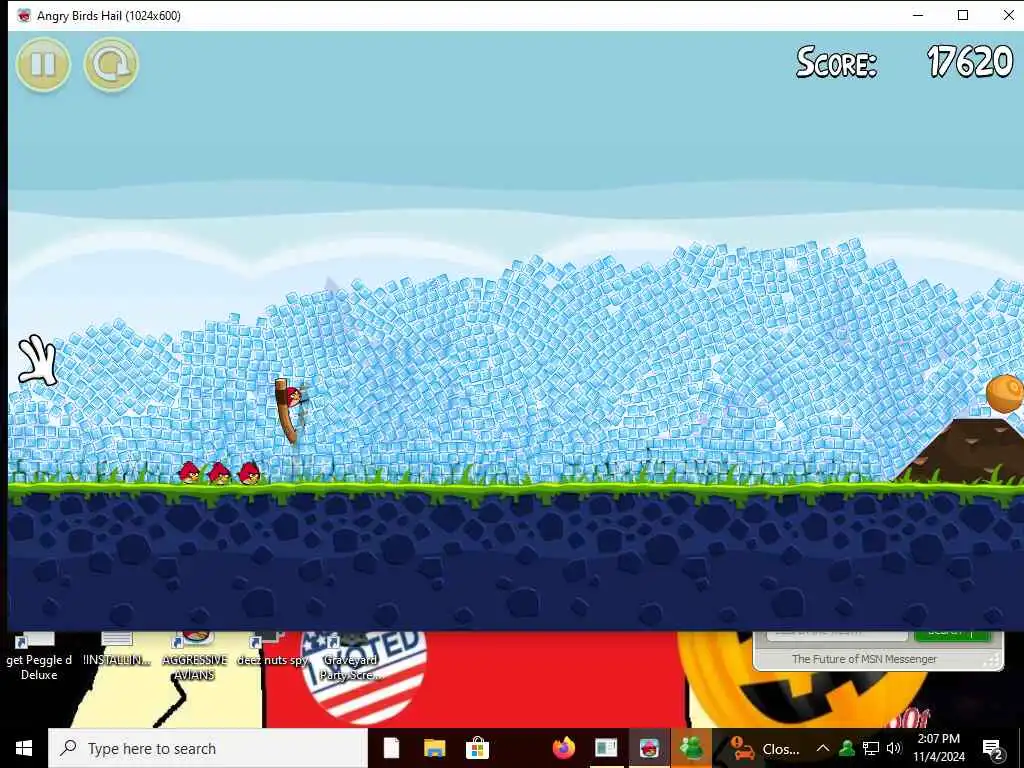Minimize the Angry Birds Hail window
The image size is (1024, 768).
(x=918, y=15)
